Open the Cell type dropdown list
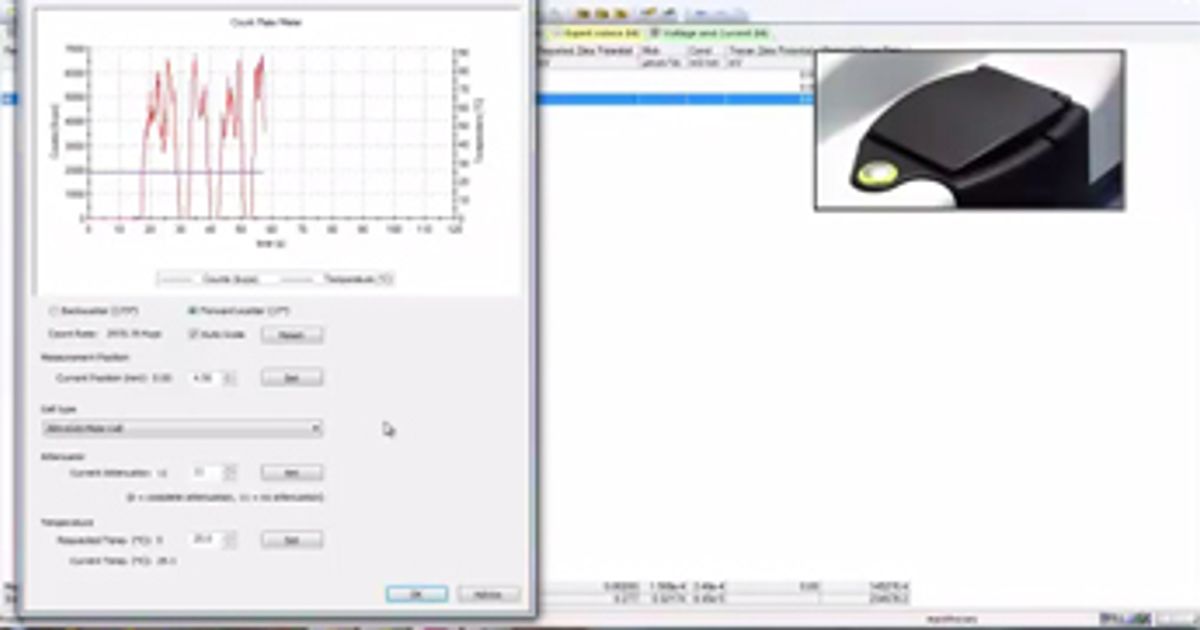The height and width of the screenshot is (630, 1200). click(317, 428)
